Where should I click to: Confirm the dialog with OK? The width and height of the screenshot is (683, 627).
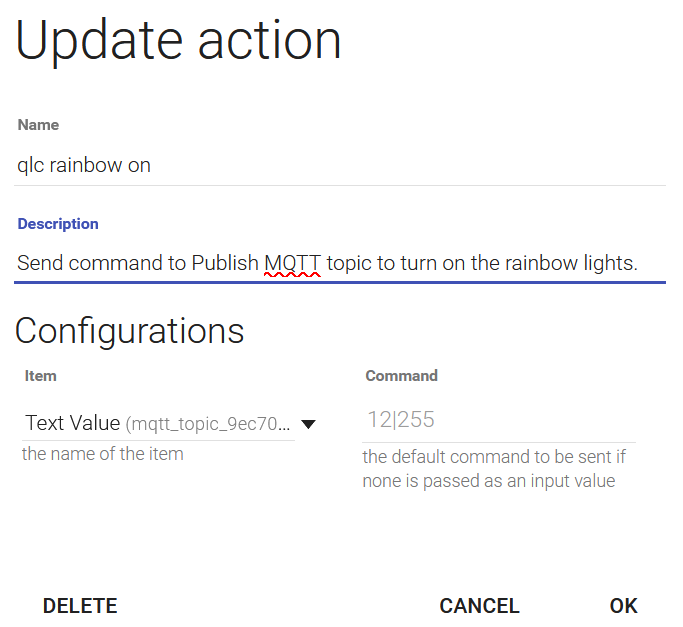pyautogui.click(x=623, y=606)
